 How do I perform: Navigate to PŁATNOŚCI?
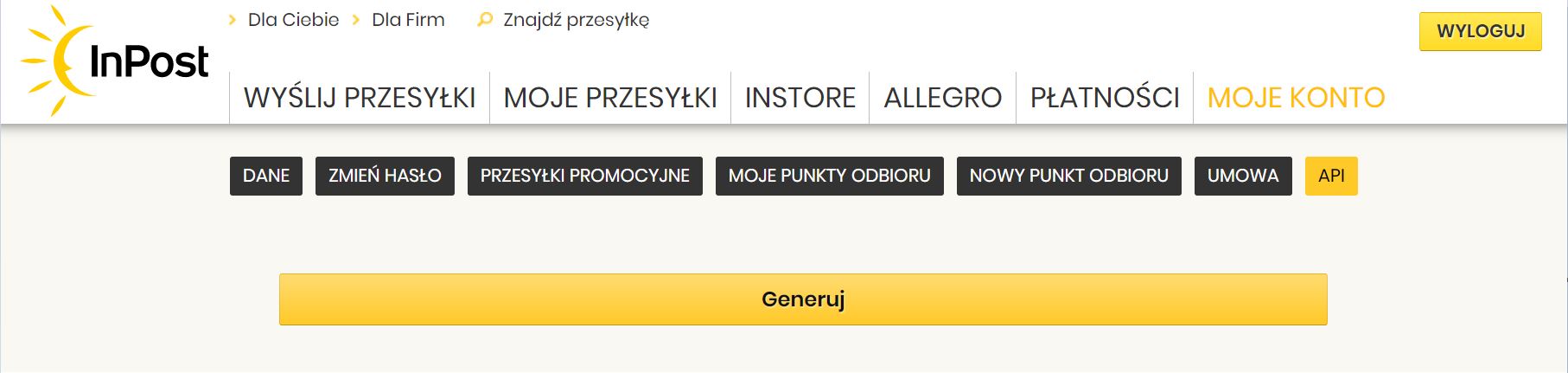[x=1105, y=98]
